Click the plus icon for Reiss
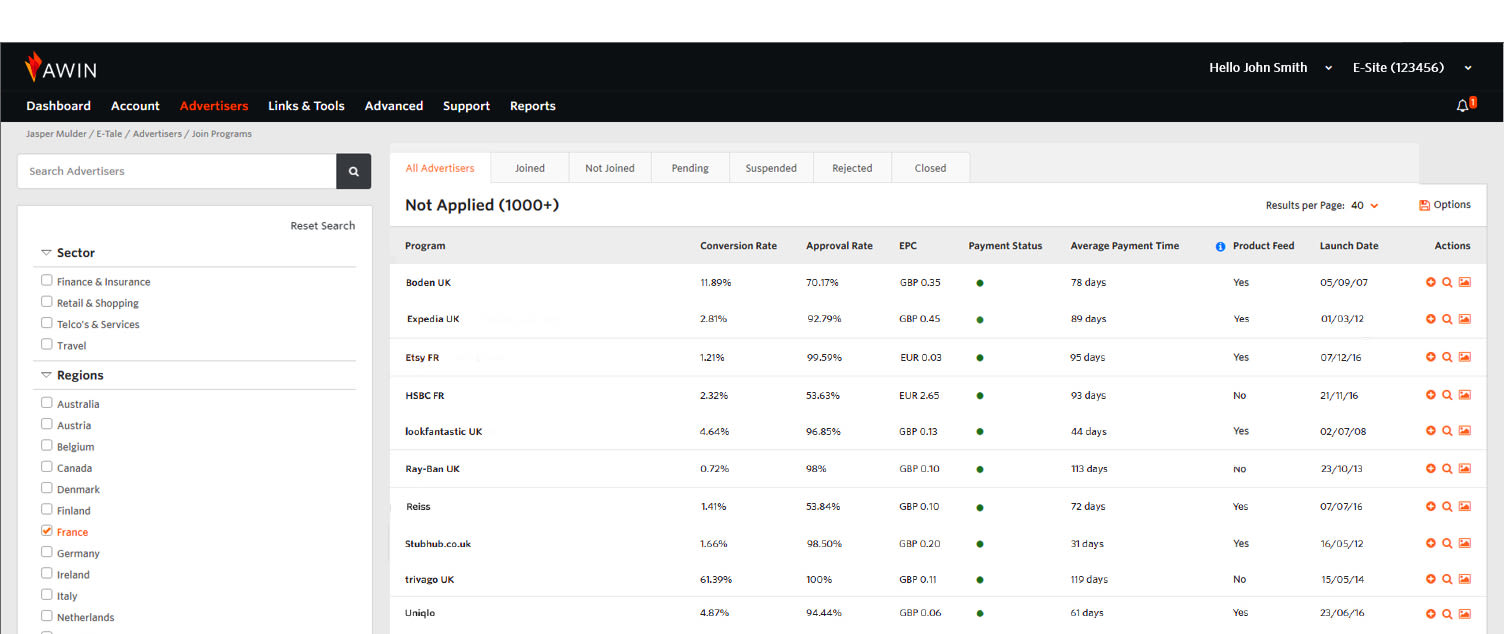This screenshot has width=1504, height=634. tap(1431, 506)
